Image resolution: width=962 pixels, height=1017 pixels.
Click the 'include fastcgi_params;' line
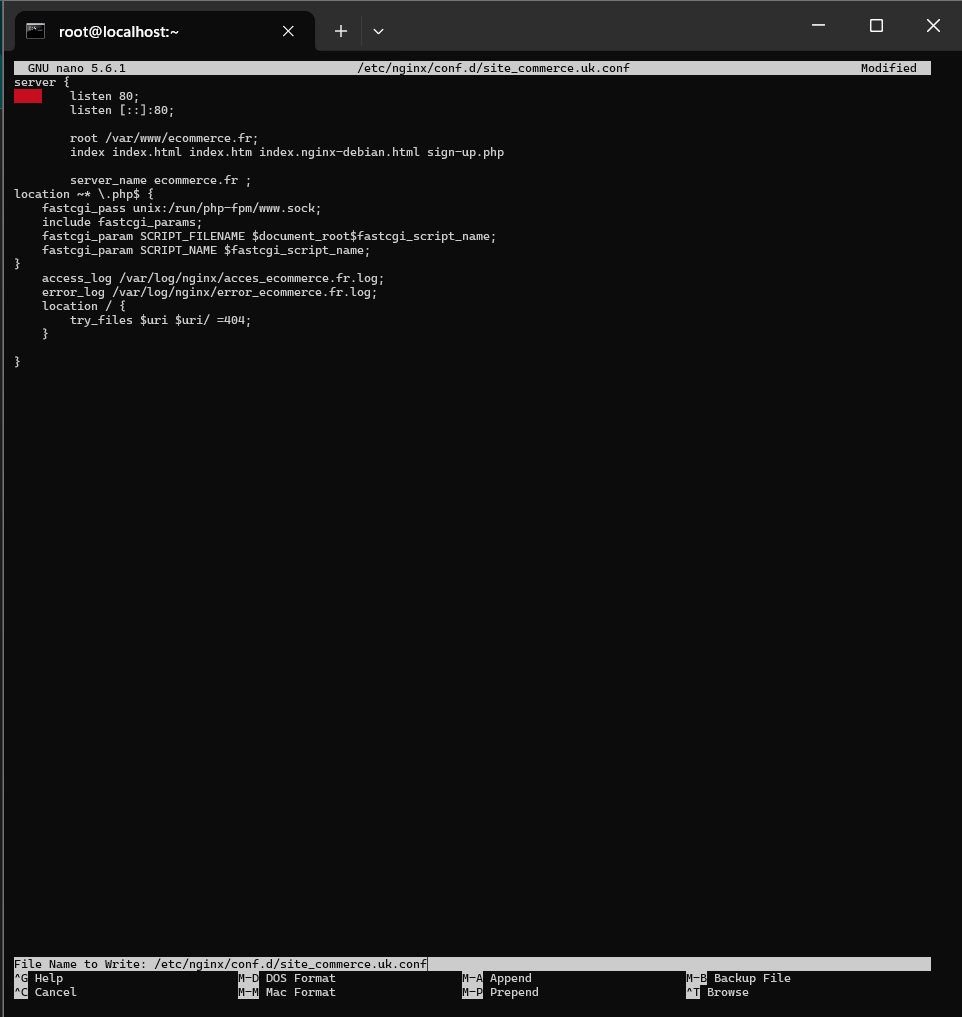[x=122, y=222]
